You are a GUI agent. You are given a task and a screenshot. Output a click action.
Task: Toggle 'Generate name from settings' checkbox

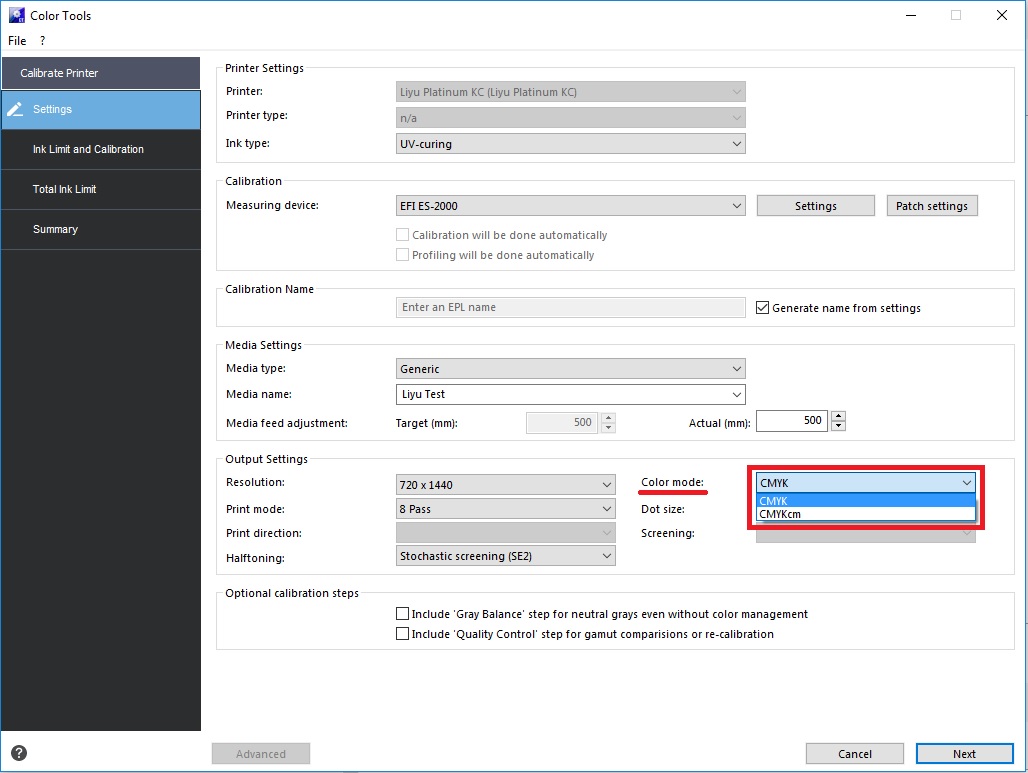[x=762, y=308]
